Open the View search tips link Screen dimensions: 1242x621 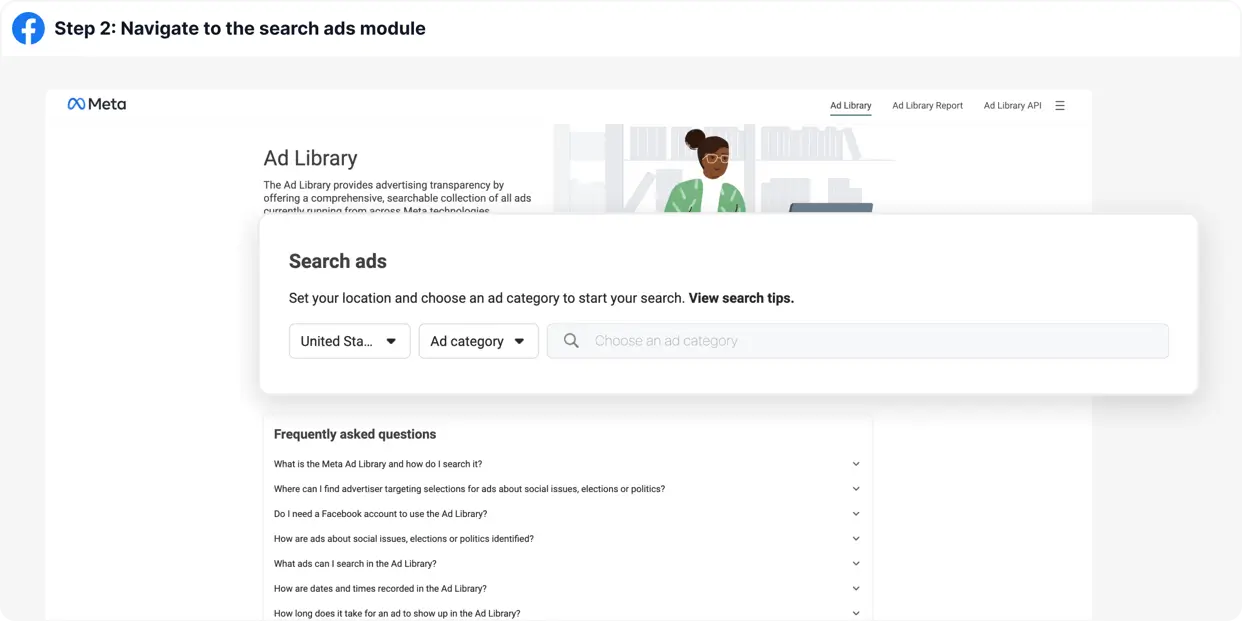pyautogui.click(x=741, y=298)
